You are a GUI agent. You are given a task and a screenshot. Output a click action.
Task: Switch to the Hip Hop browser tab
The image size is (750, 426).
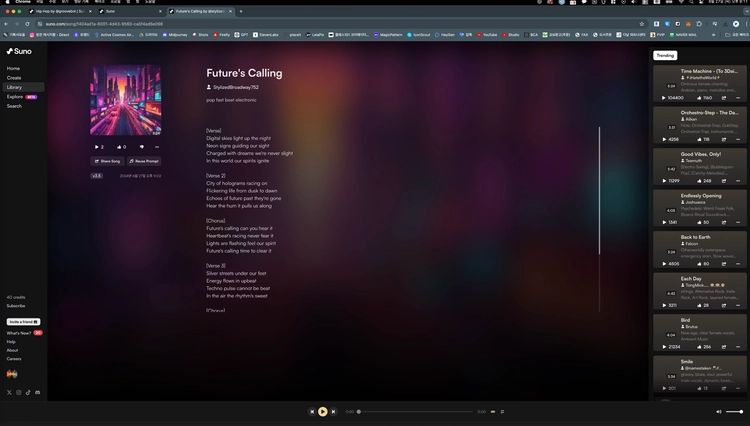[x=60, y=11]
